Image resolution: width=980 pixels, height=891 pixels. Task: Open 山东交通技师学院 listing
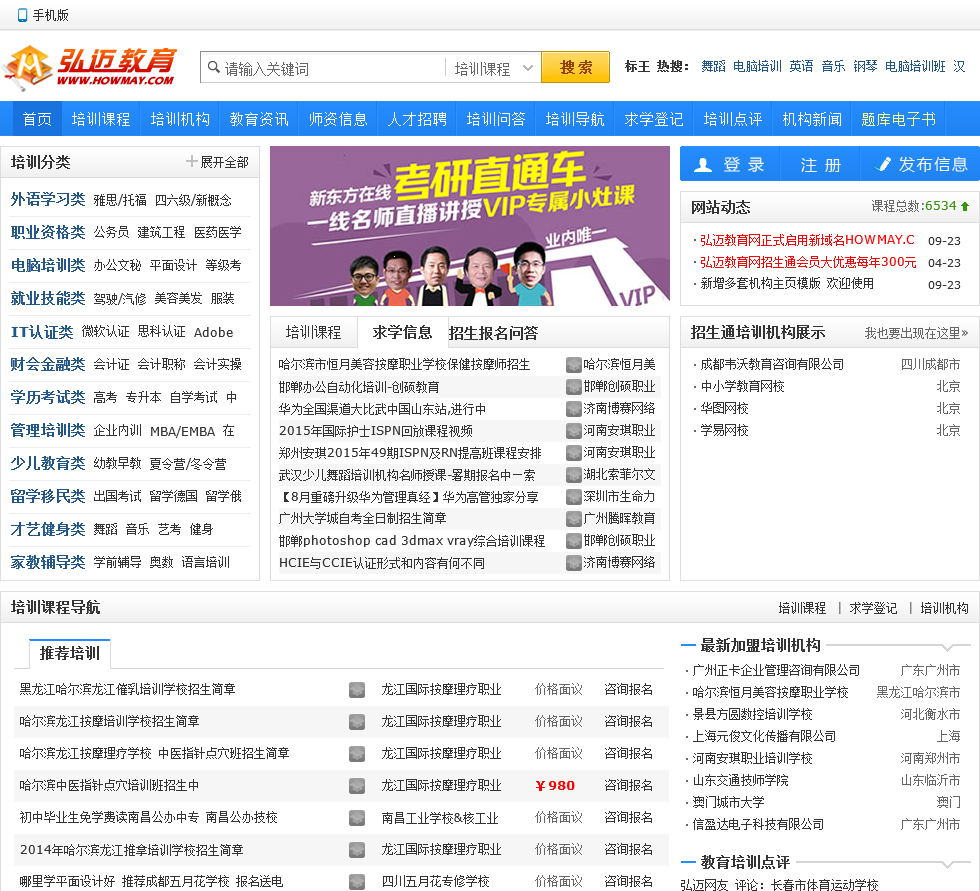pos(740,780)
